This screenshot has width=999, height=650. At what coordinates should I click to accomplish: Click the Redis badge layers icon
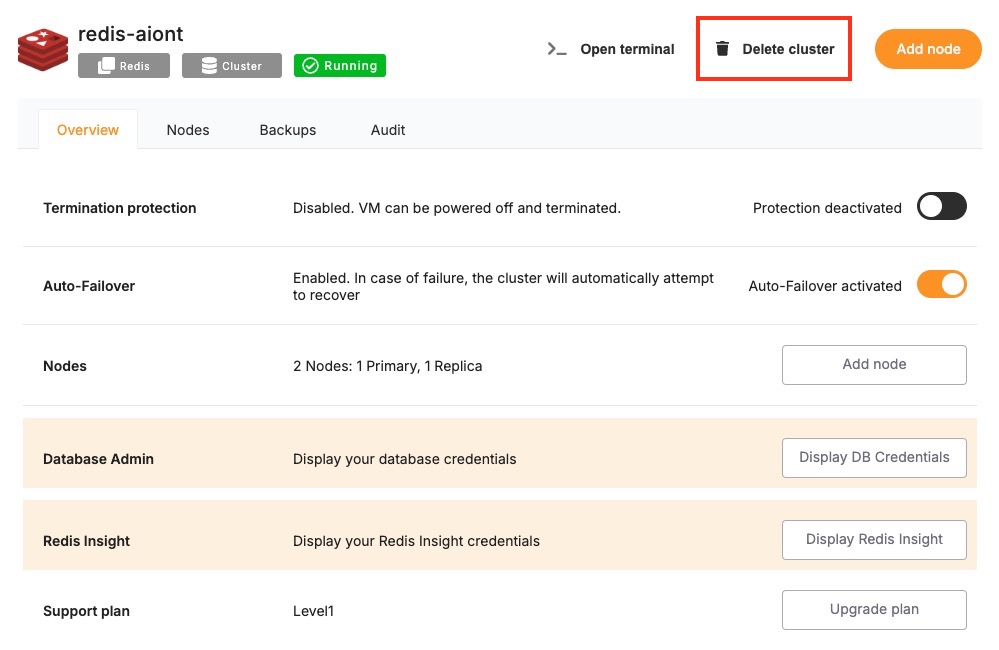click(x=106, y=66)
